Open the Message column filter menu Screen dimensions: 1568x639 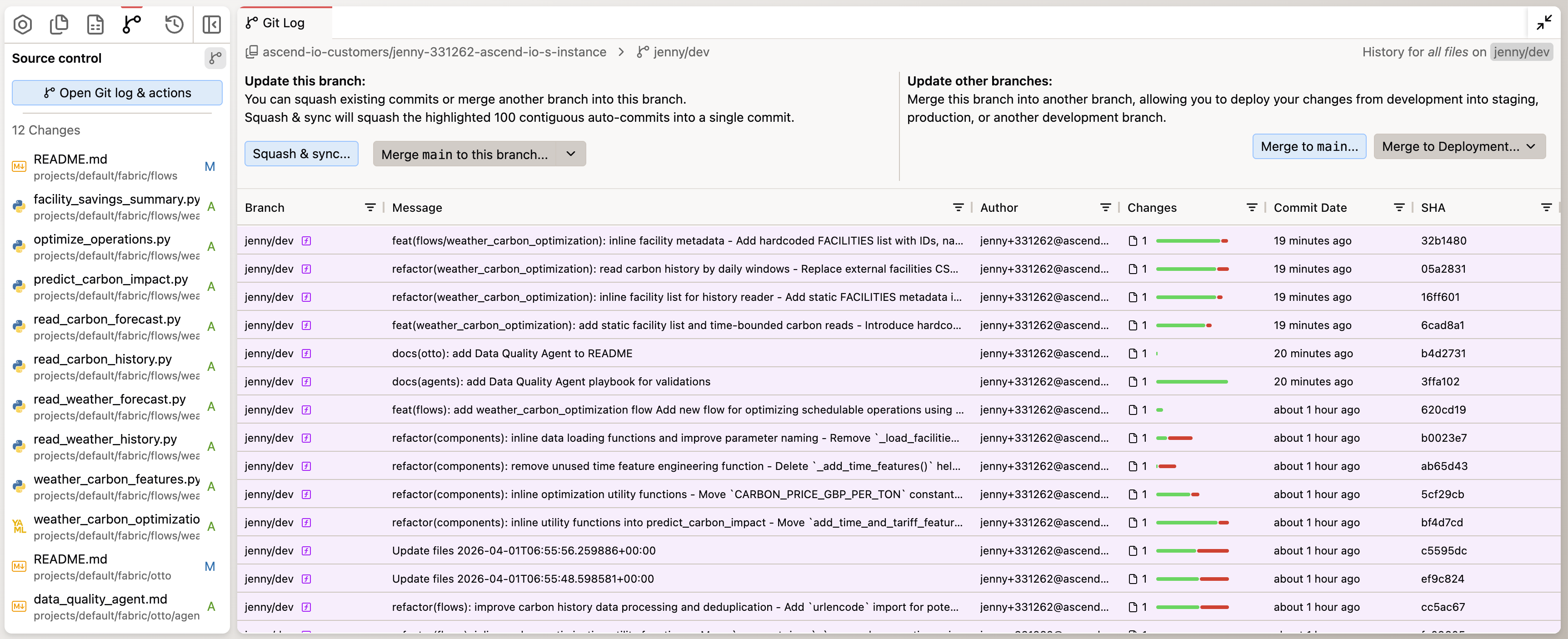958,208
